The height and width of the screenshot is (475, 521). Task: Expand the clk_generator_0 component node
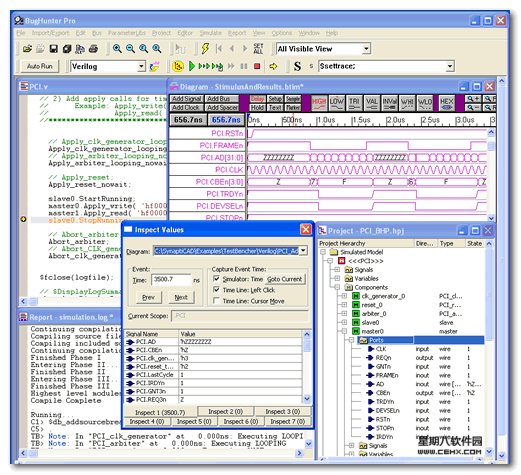coord(344,296)
